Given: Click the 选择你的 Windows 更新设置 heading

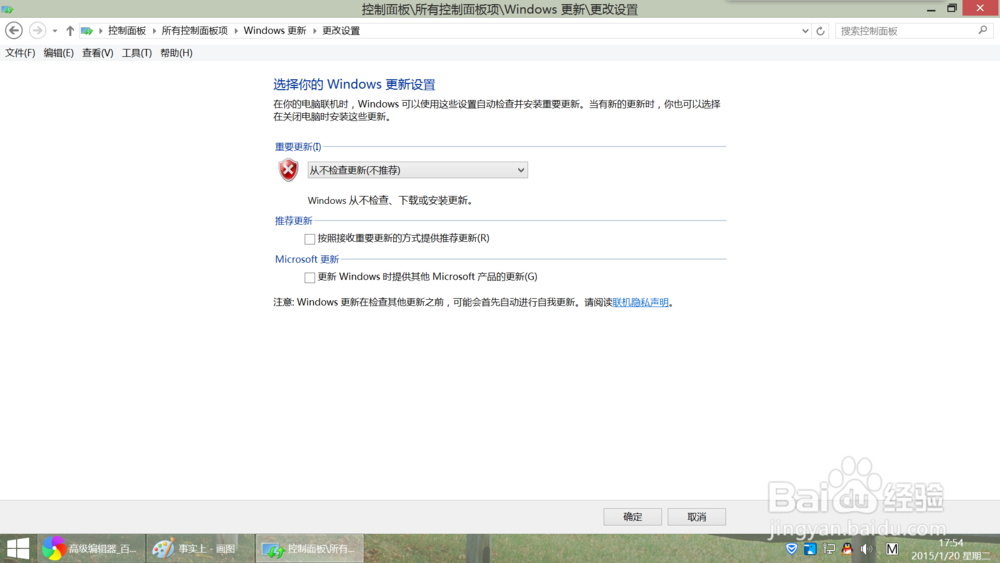Looking at the screenshot, I should click(x=354, y=84).
